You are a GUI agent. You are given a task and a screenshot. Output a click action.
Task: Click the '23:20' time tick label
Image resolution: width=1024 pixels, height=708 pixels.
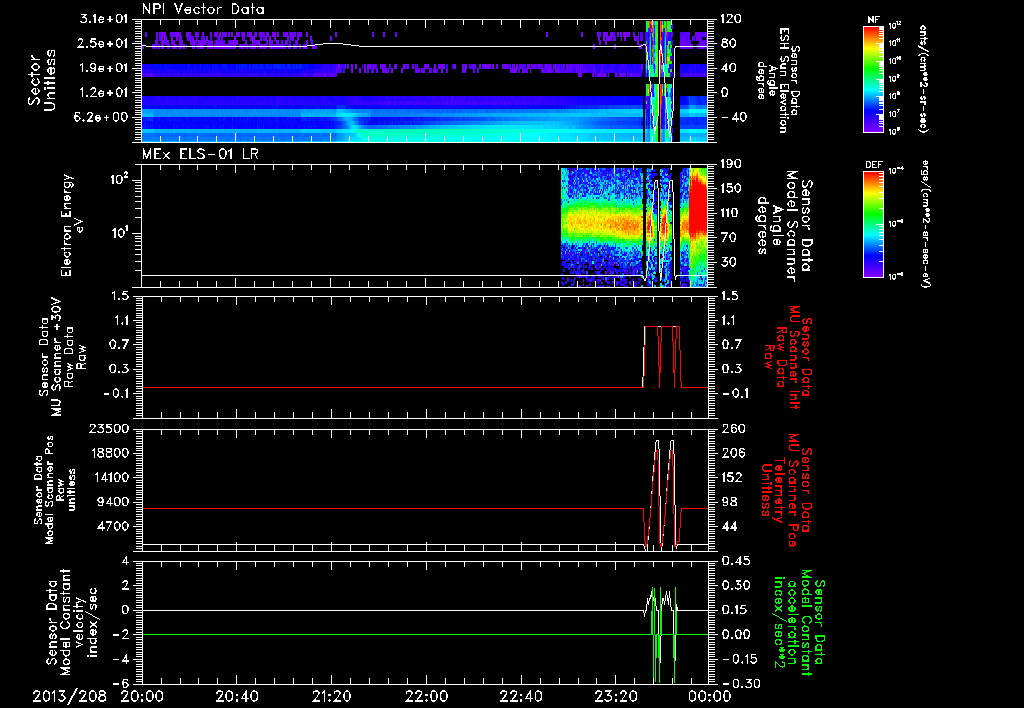pos(614,697)
